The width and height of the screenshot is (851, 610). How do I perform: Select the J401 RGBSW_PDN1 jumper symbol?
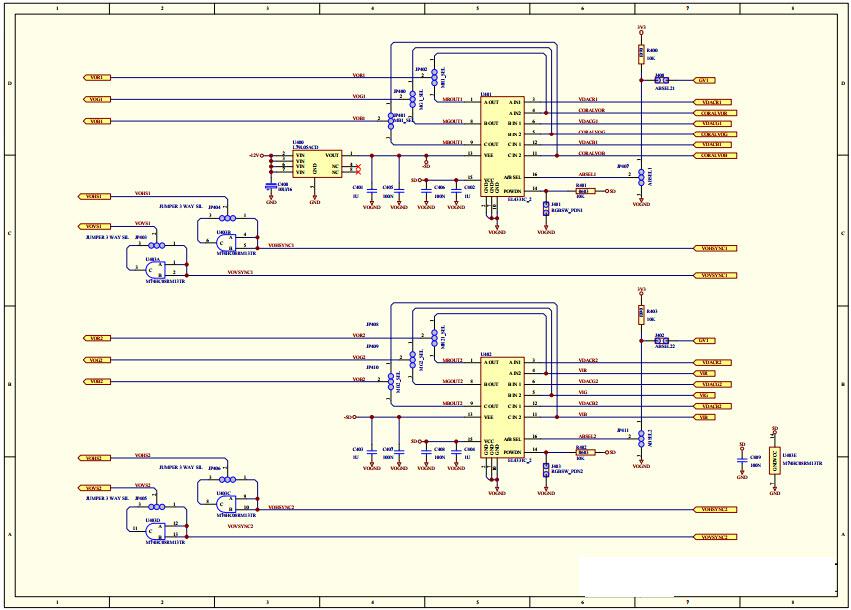point(546,208)
